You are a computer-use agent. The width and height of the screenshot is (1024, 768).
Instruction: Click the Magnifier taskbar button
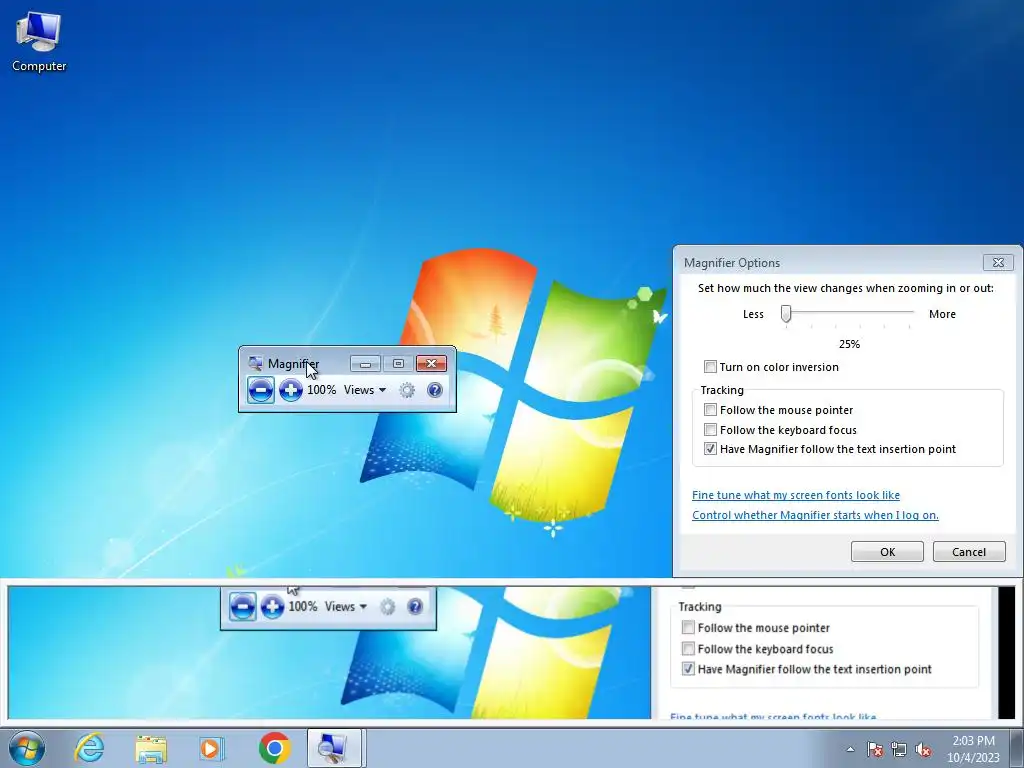pos(334,748)
